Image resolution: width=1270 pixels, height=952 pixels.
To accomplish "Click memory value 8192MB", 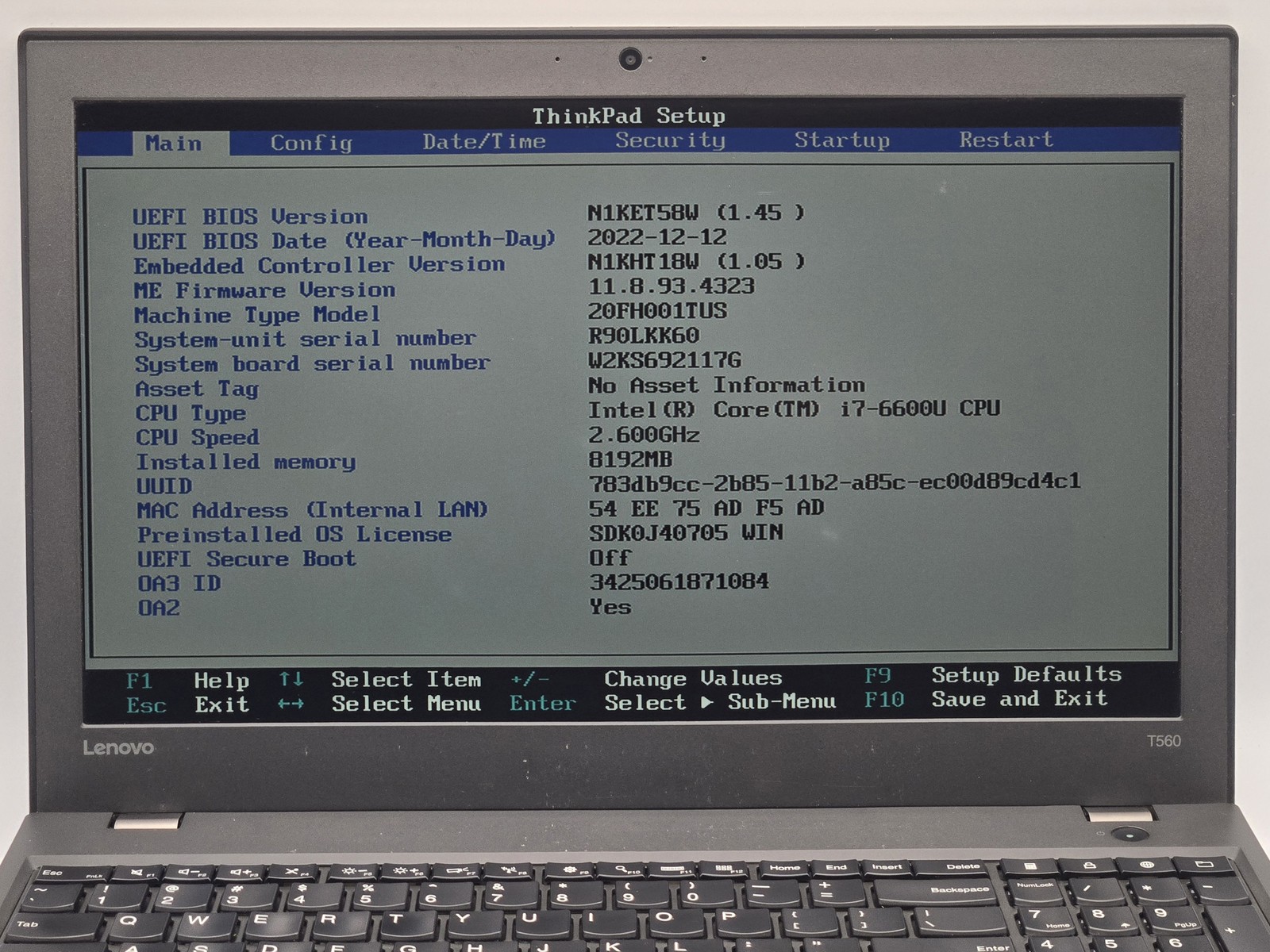I will pos(630,459).
